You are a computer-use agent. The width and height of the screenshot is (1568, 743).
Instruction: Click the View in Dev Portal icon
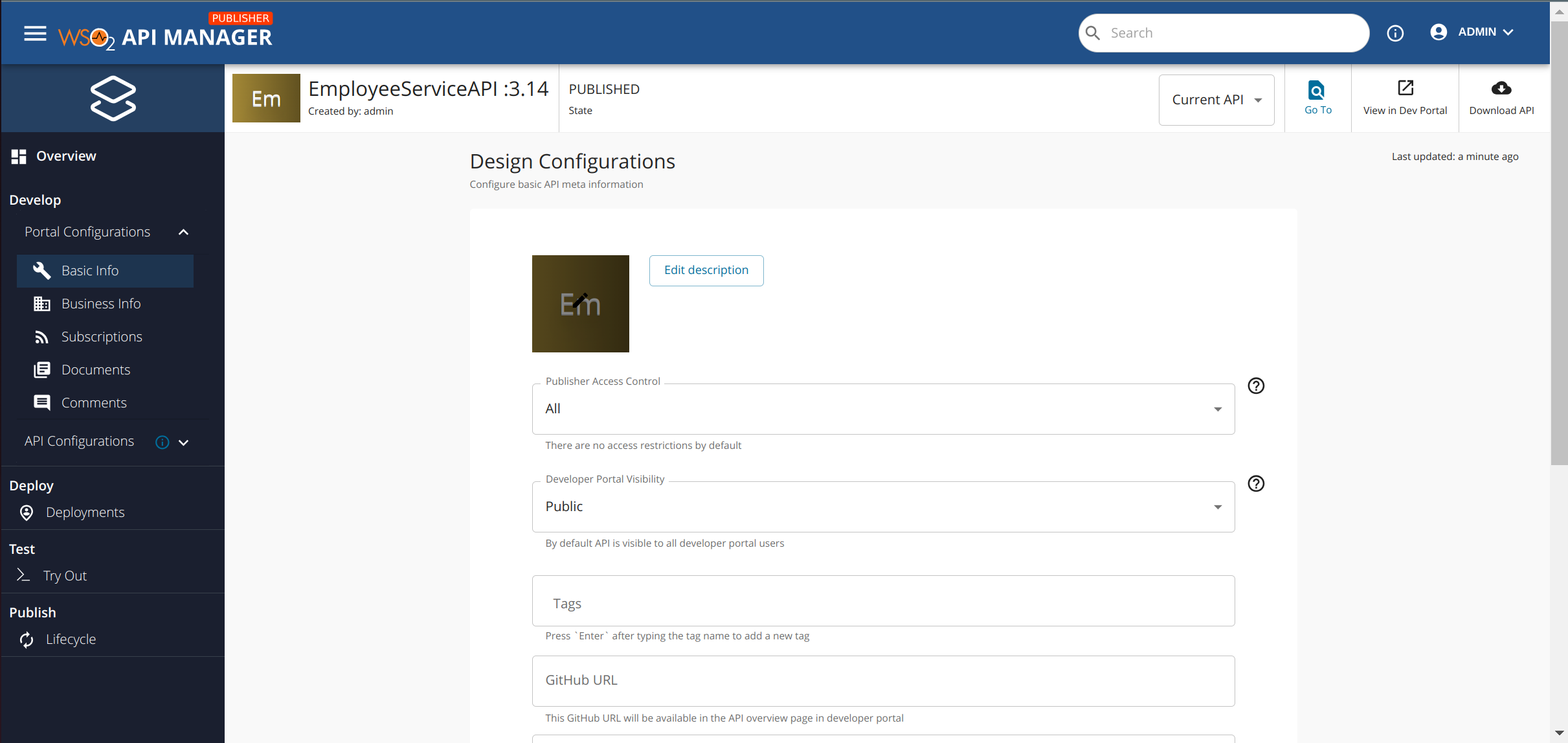click(1406, 88)
